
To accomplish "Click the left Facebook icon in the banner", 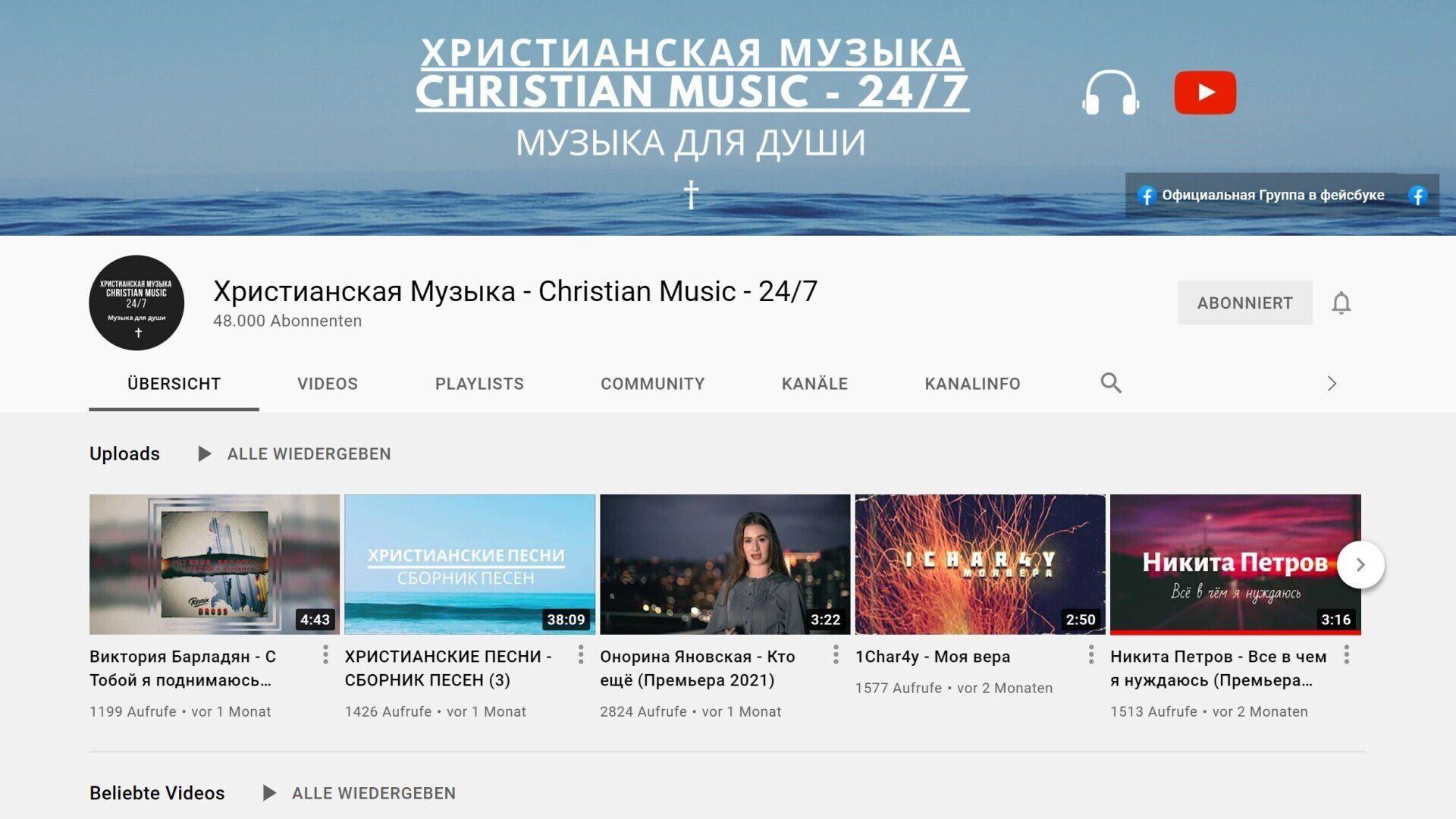I will click(1146, 196).
